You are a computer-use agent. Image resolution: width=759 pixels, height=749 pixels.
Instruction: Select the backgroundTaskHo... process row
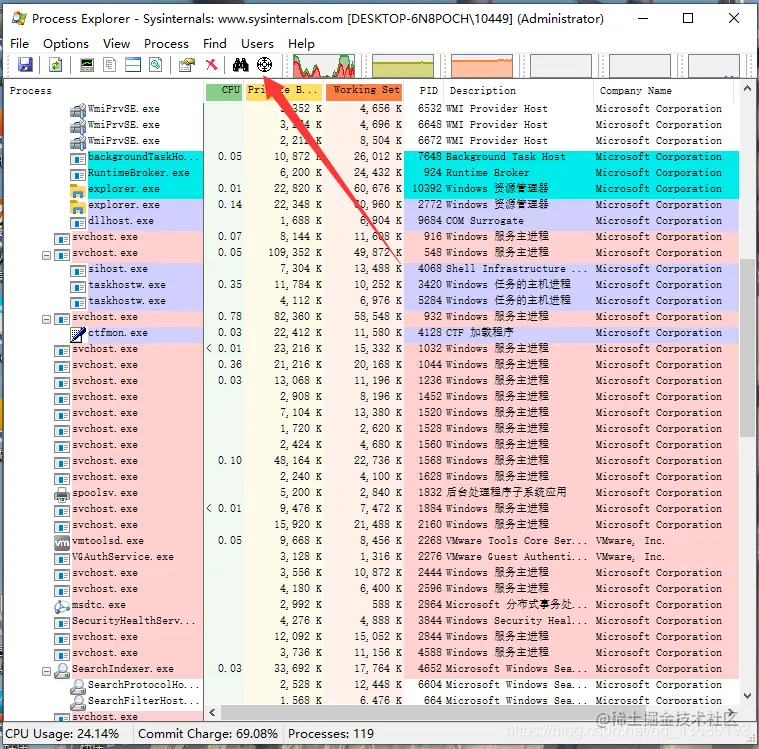point(371,157)
